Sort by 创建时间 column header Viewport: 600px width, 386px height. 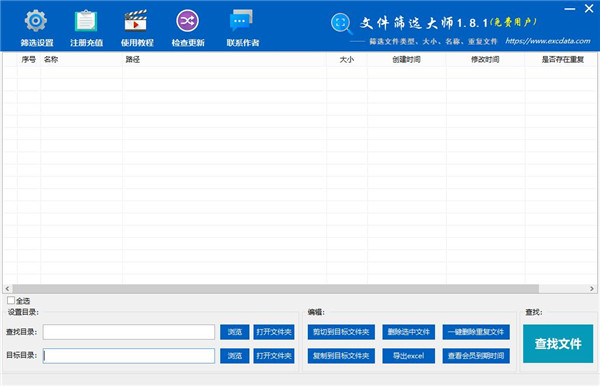[406, 59]
